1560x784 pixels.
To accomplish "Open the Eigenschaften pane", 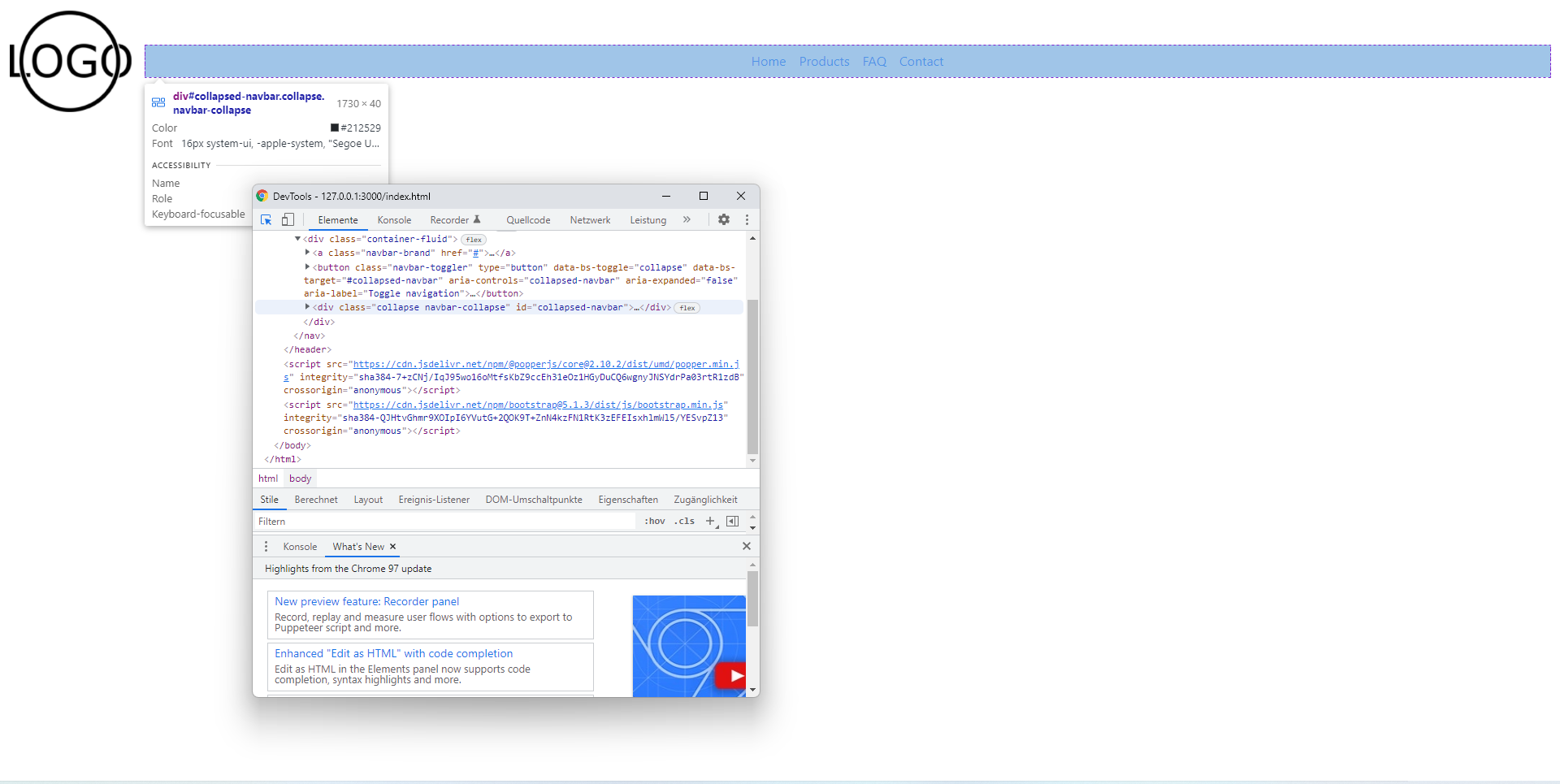I will [x=628, y=500].
